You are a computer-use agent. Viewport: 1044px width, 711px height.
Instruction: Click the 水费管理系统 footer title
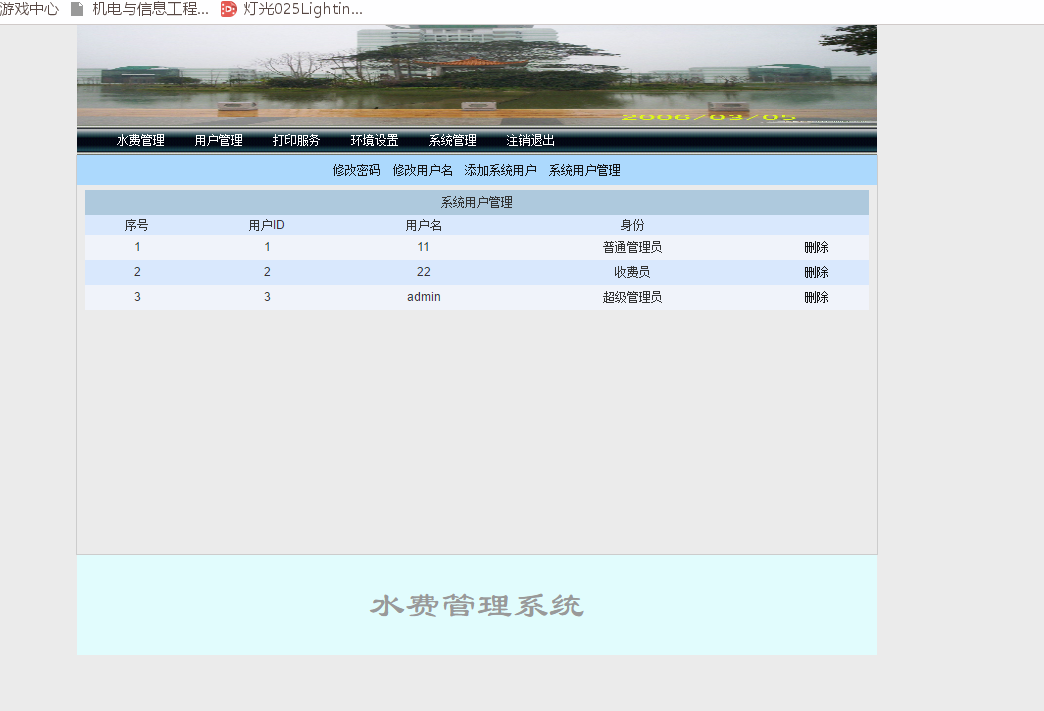click(477, 606)
